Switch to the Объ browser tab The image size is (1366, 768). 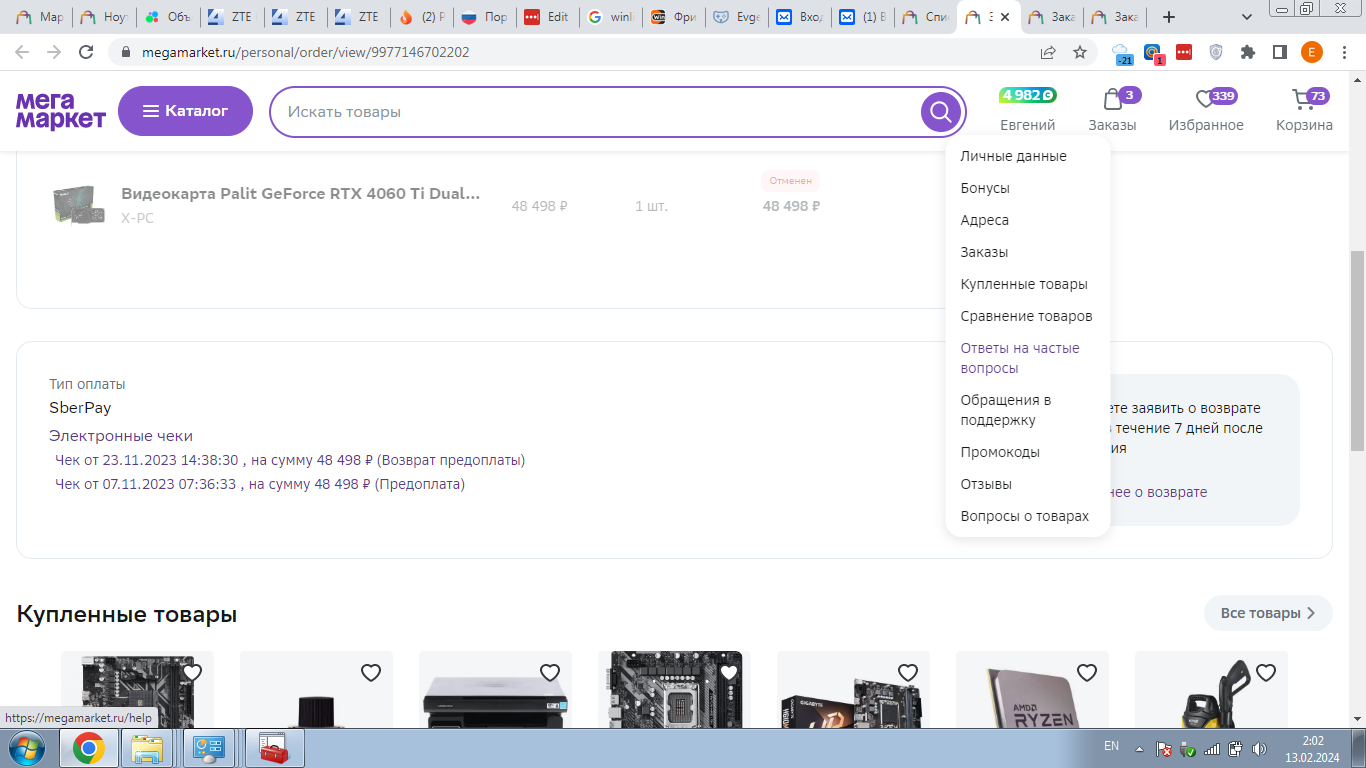tap(169, 17)
